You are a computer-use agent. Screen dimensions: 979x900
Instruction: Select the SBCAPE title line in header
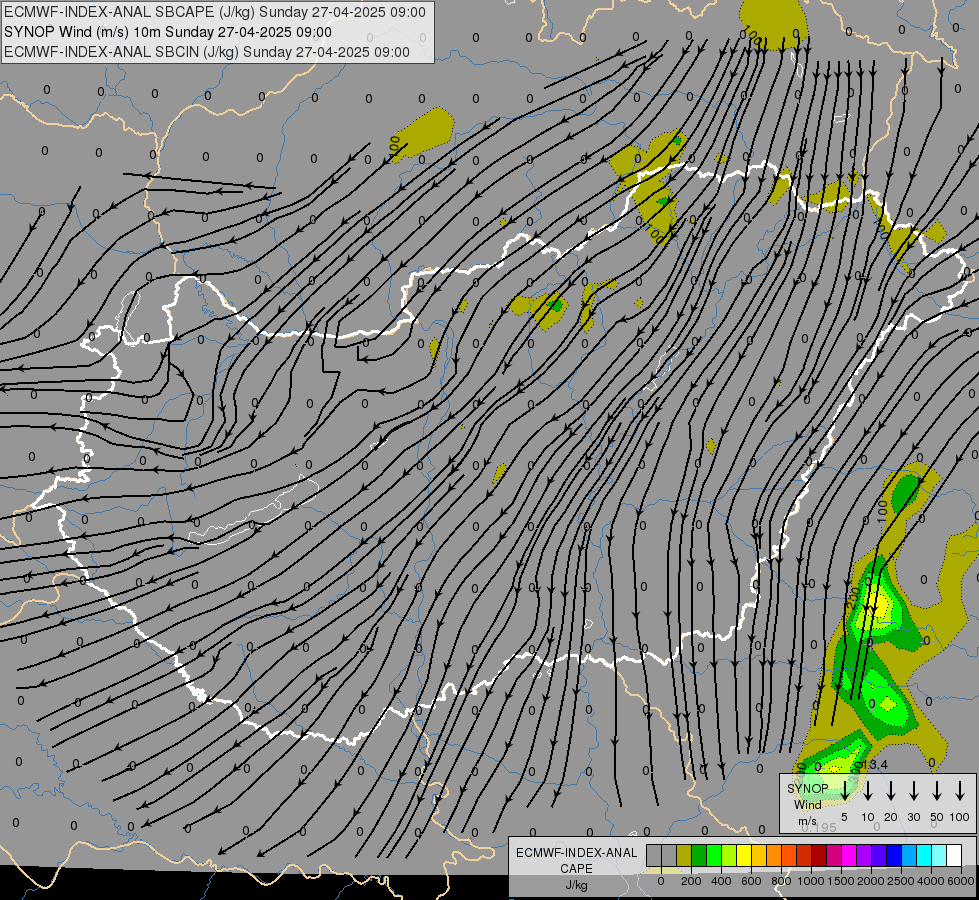coord(215,12)
